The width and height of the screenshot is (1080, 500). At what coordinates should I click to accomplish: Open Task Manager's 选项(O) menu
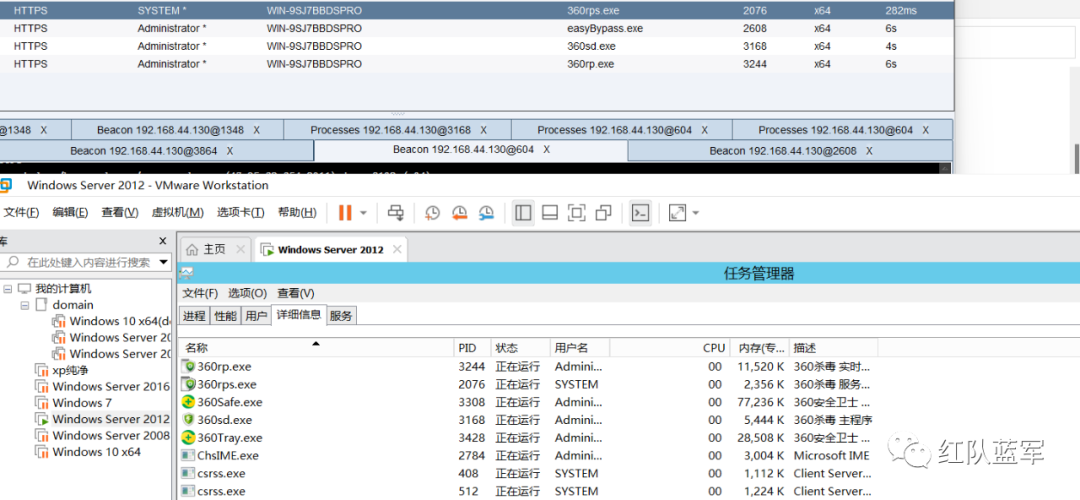[x=248, y=293]
